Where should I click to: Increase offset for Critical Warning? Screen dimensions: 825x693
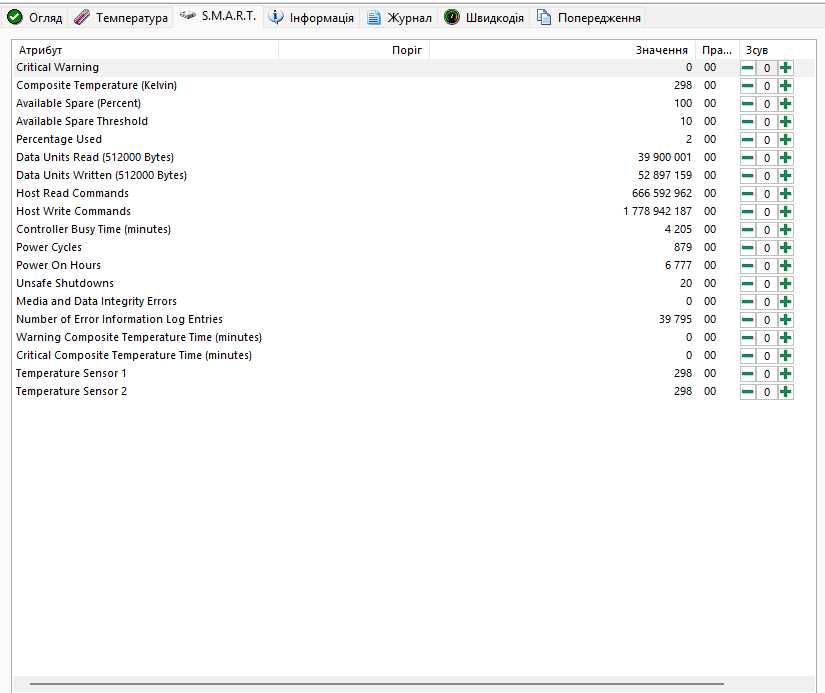[x=786, y=68]
